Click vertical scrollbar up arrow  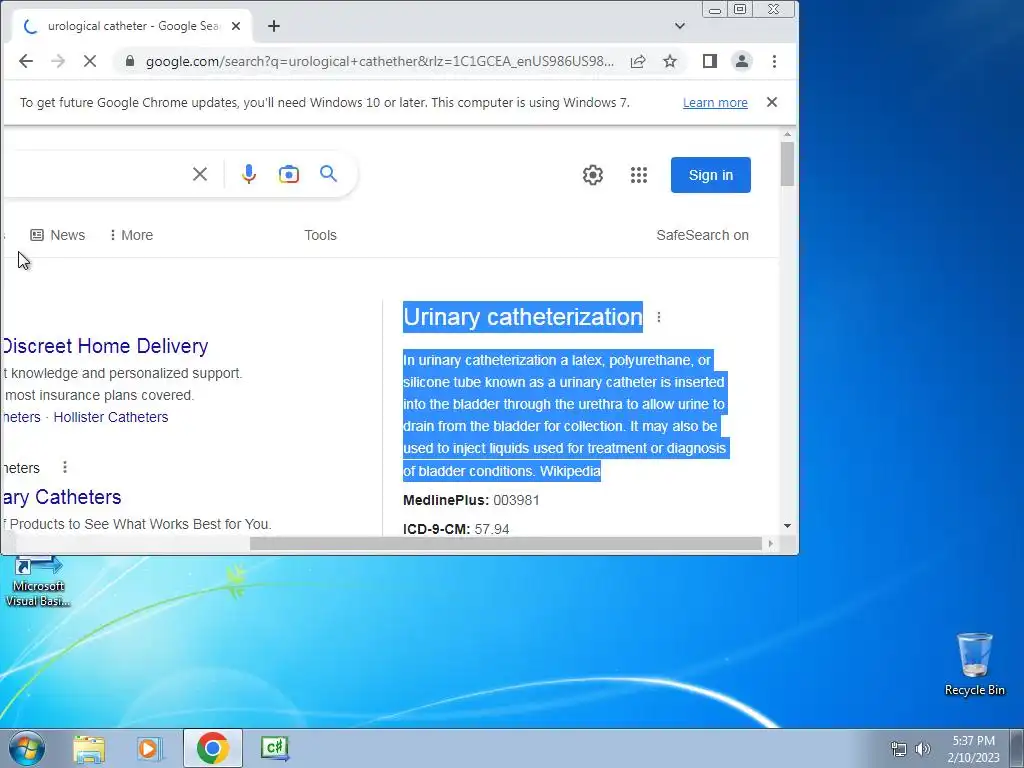(788, 134)
